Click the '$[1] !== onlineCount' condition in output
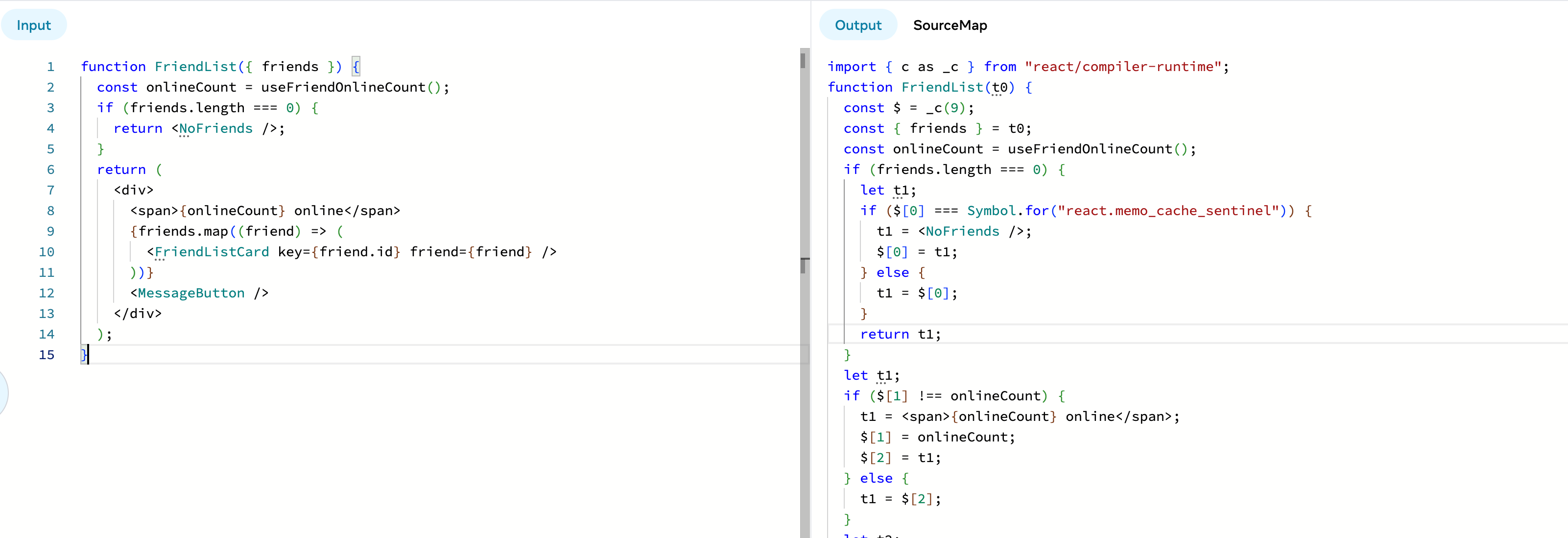This screenshot has width=1568, height=538. click(x=958, y=396)
